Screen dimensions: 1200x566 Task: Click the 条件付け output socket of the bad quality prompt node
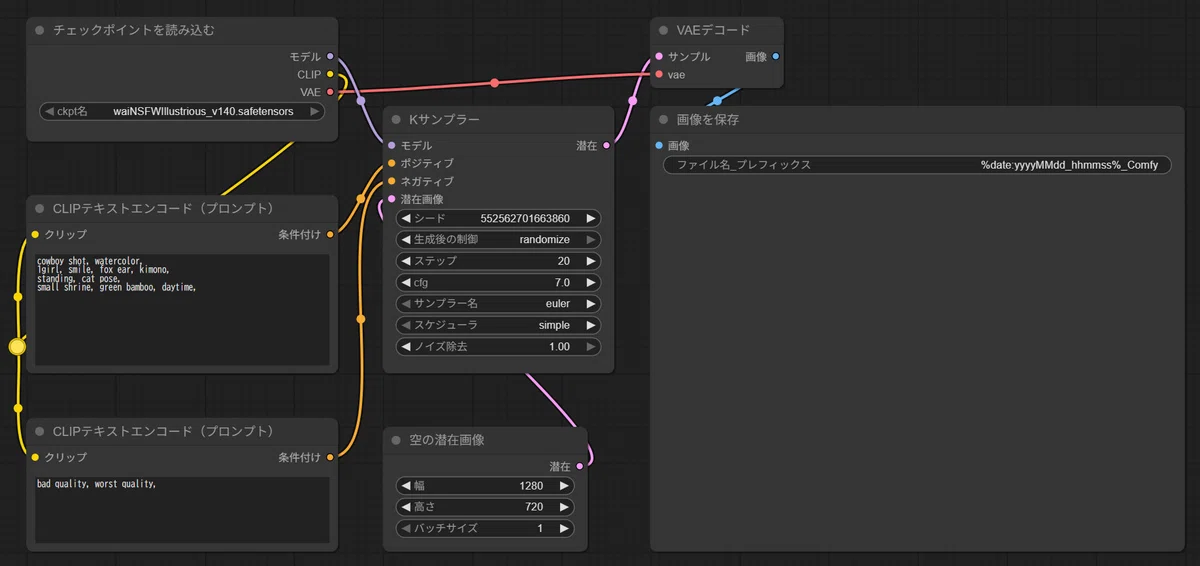coord(330,457)
